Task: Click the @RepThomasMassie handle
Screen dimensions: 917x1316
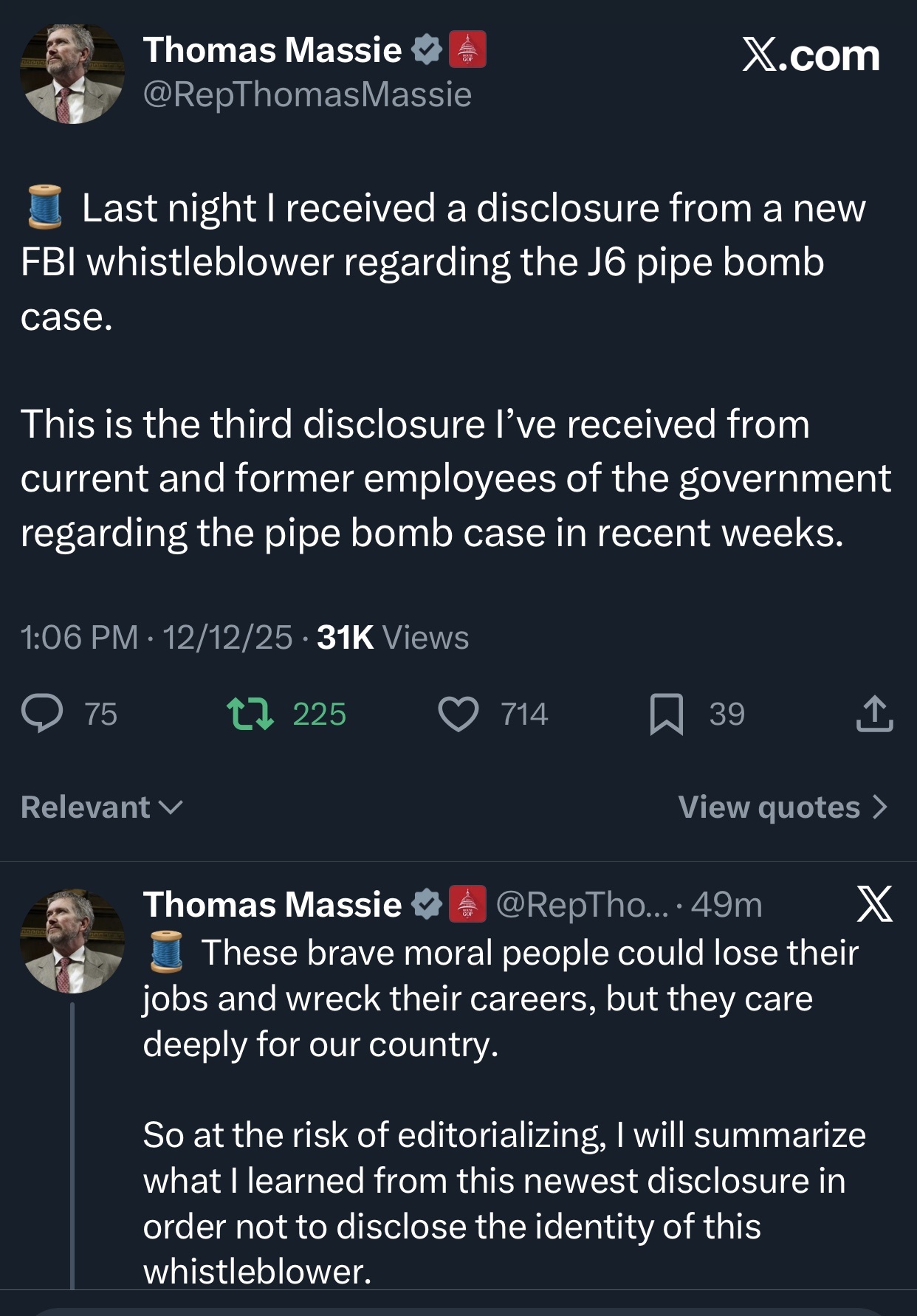Action: [307, 94]
